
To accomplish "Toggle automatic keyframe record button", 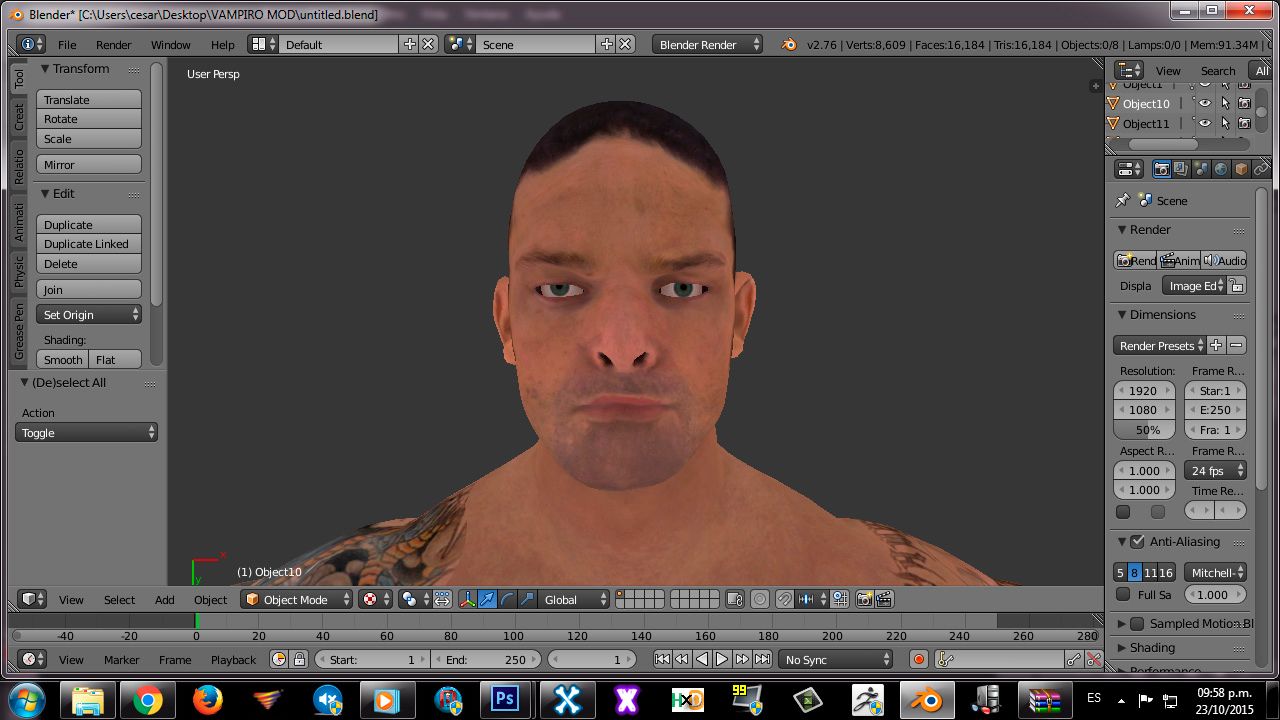I will (919, 659).
